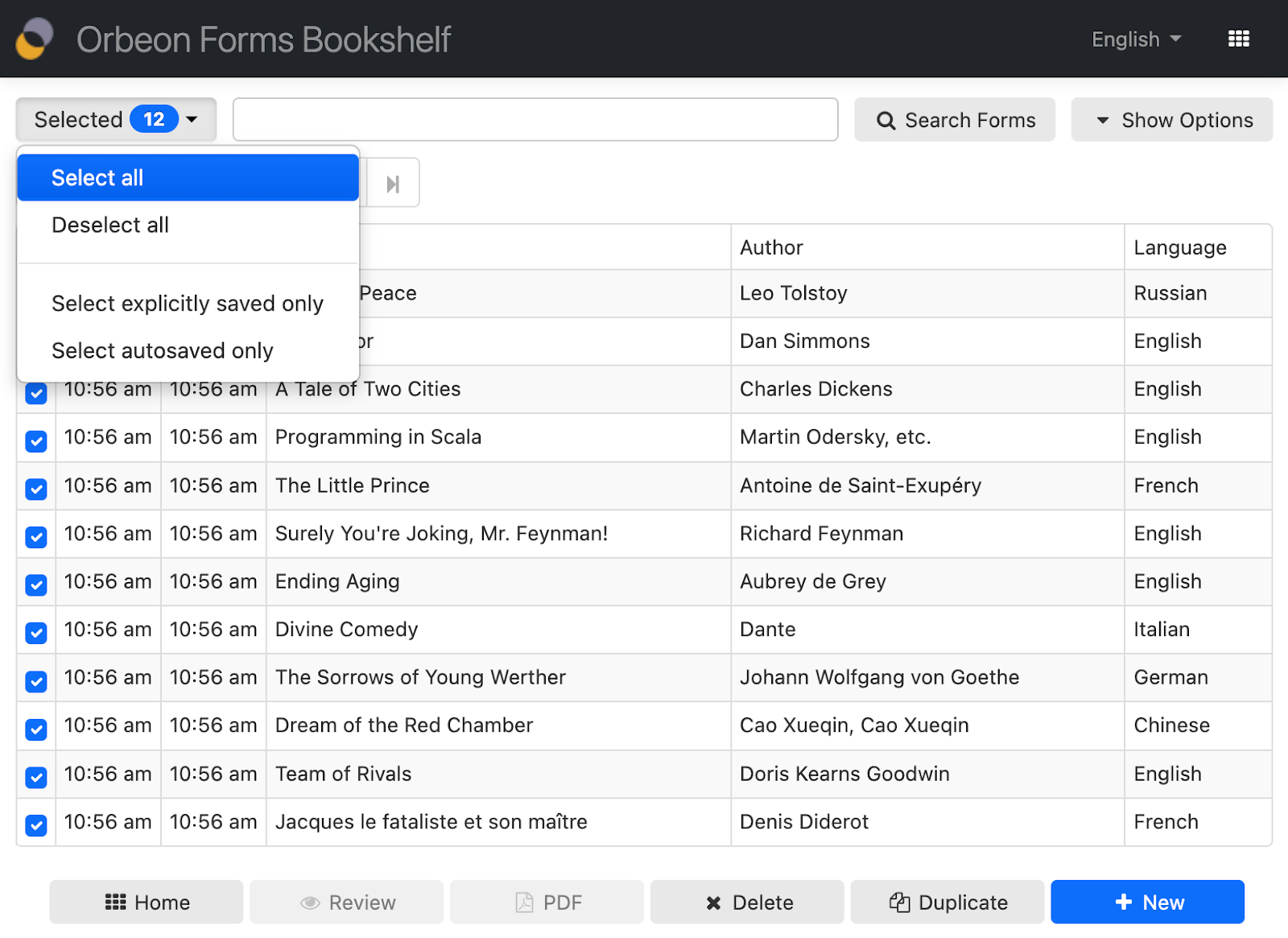Viewport: 1288px width, 938px height.
Task: Click the PDF document button
Action: [x=547, y=902]
